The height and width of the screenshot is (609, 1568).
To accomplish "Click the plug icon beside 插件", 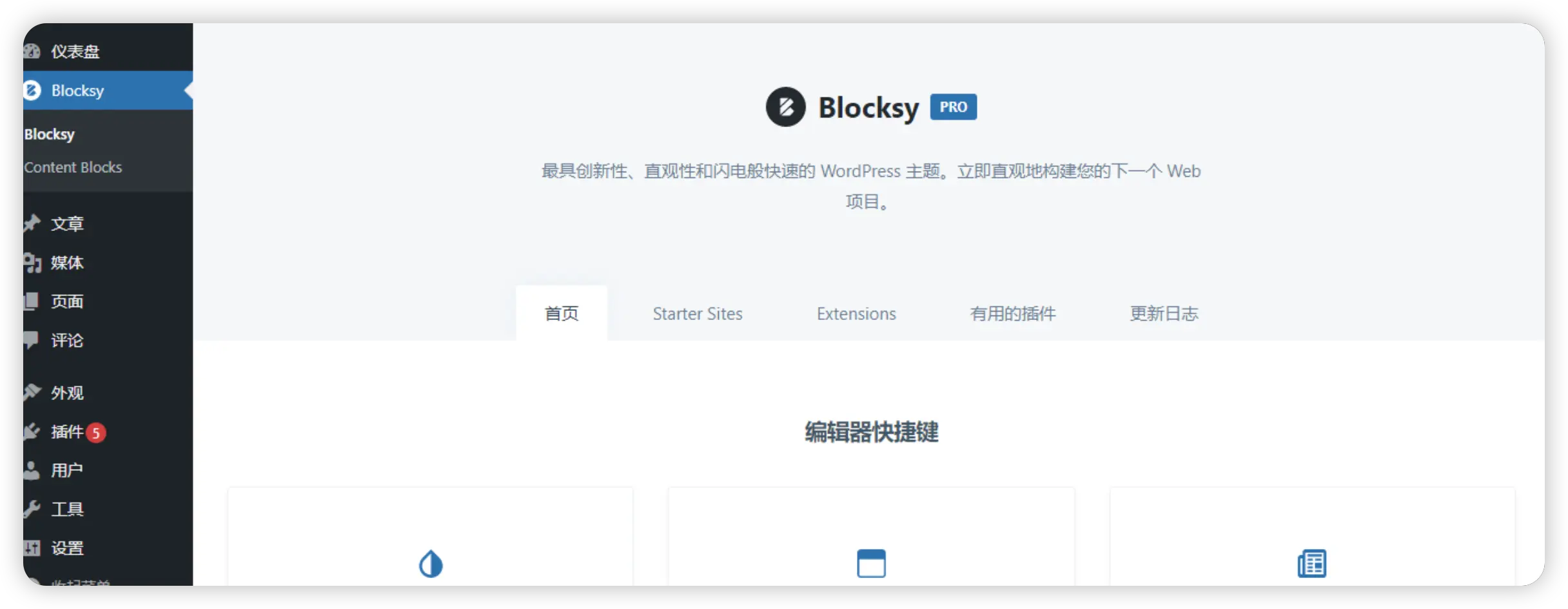I will coord(32,432).
